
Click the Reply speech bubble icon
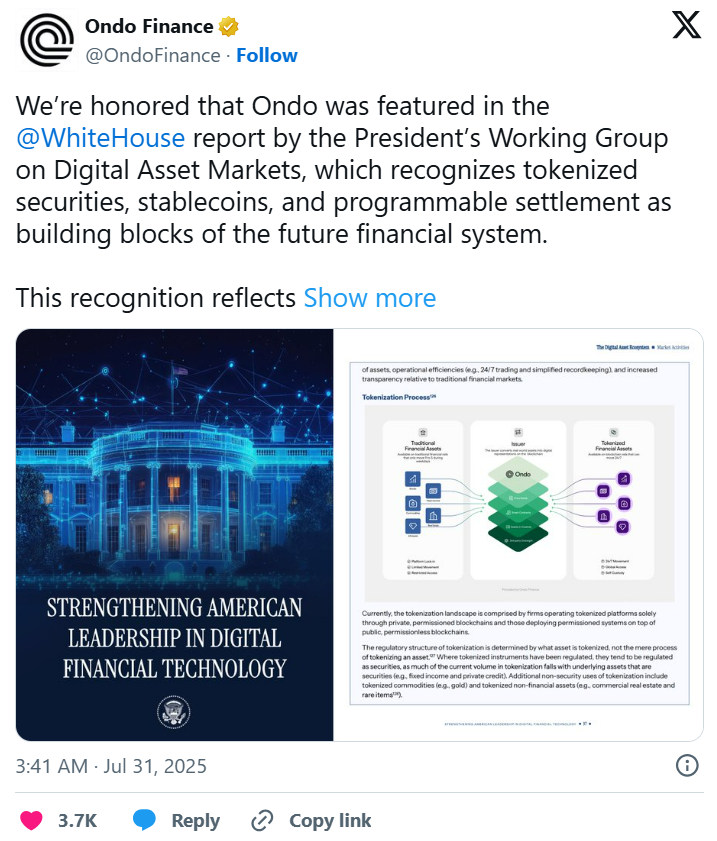click(x=147, y=820)
